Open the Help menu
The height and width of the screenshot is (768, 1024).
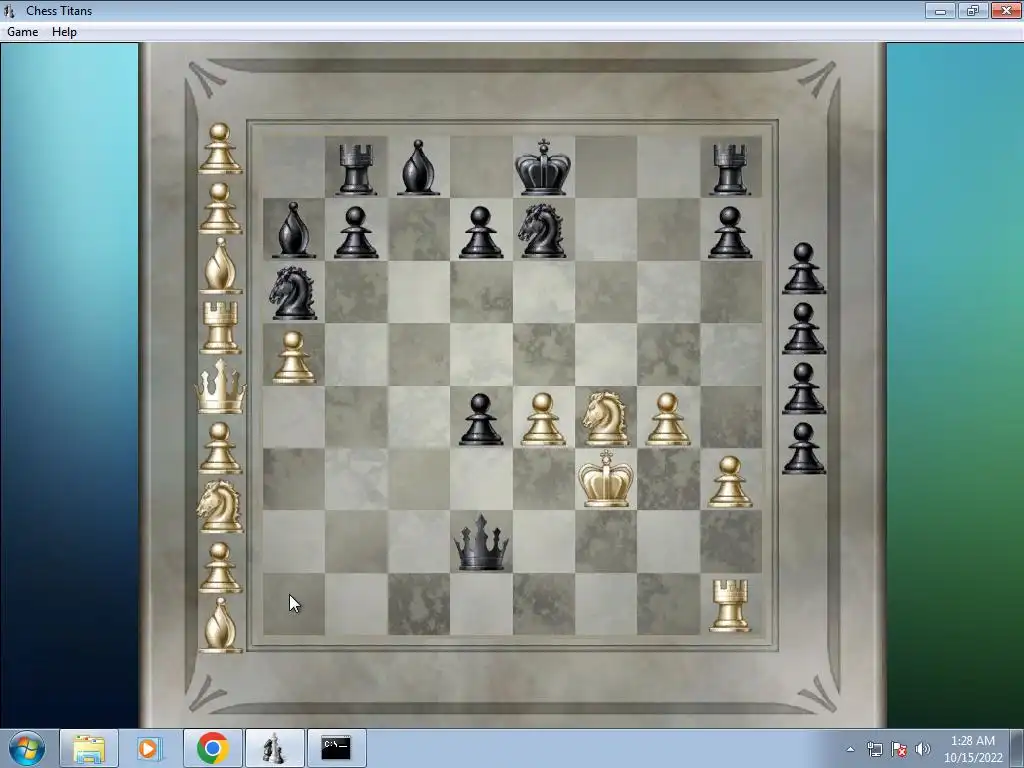(x=64, y=32)
